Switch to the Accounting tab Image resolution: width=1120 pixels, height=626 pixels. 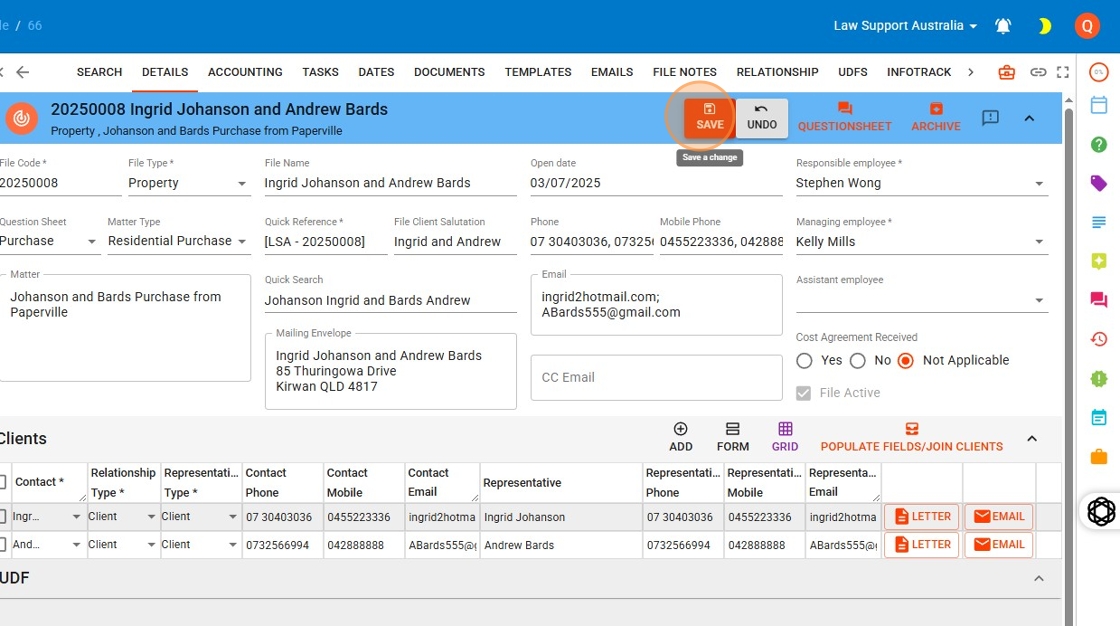click(245, 72)
